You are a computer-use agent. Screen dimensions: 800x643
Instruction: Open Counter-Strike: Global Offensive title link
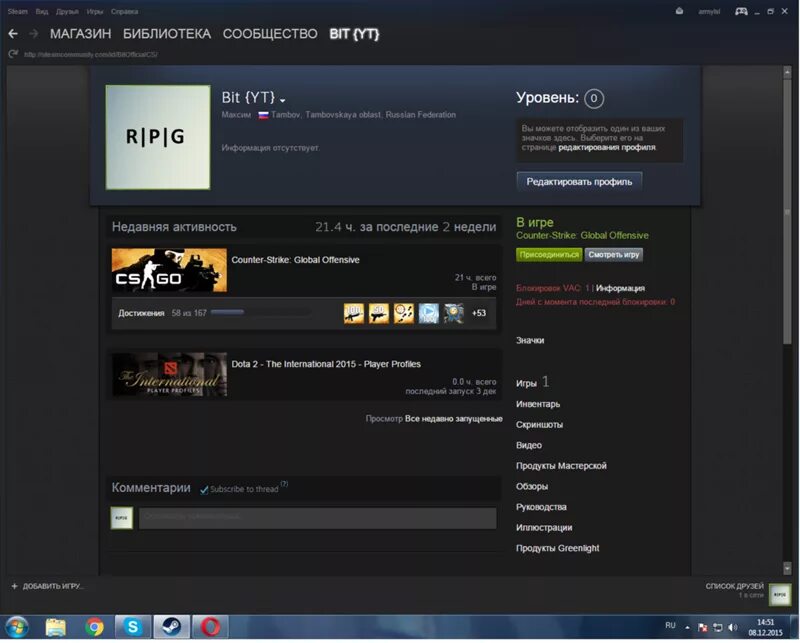tap(295, 260)
